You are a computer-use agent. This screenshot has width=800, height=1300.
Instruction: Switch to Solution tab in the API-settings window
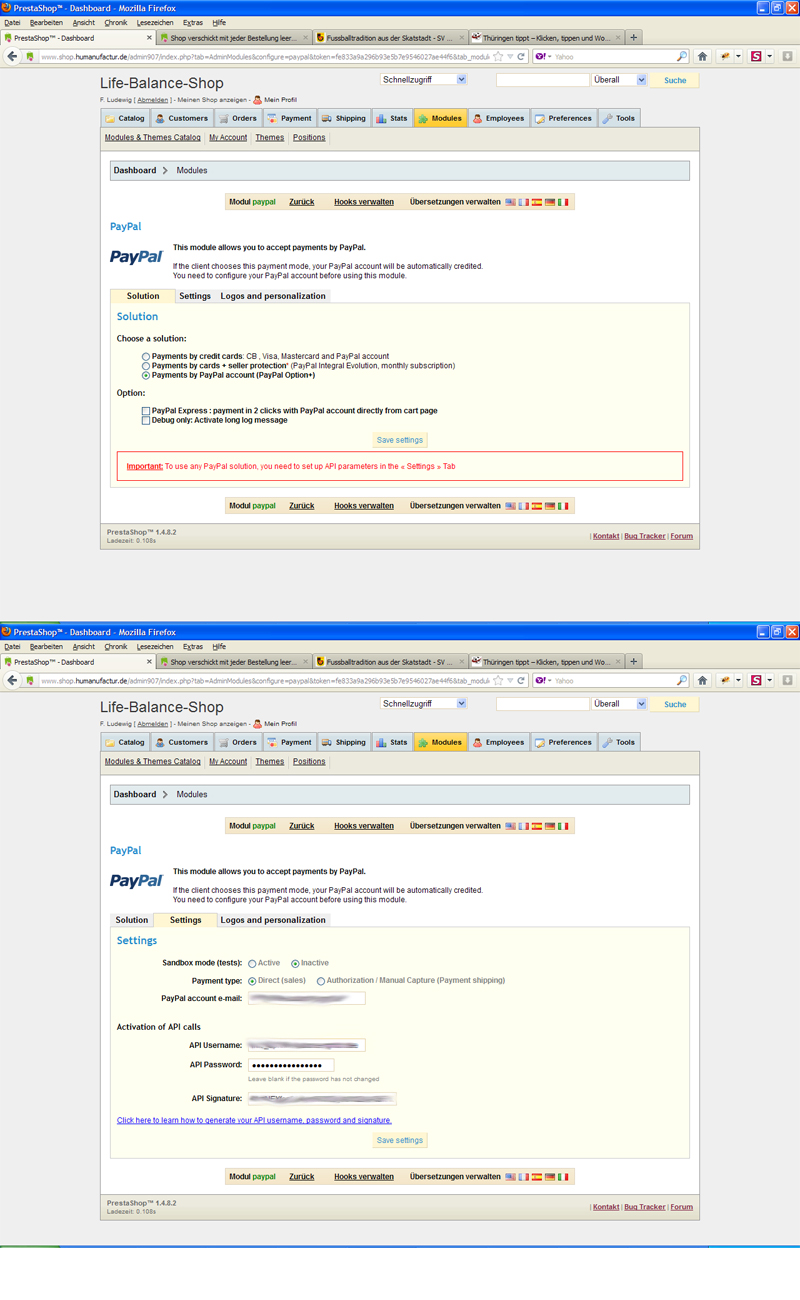click(x=132, y=920)
